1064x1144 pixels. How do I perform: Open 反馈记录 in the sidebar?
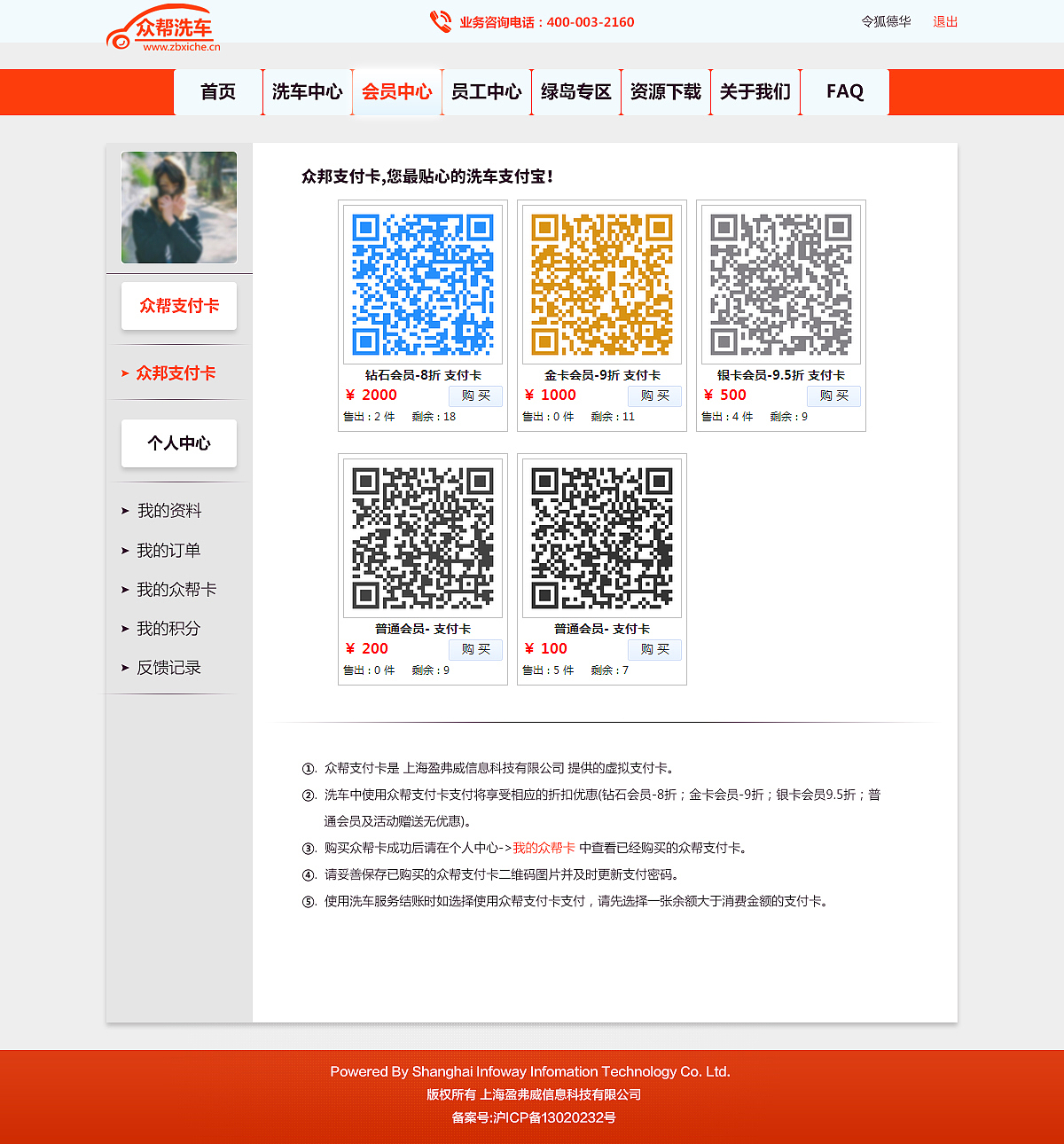coord(168,668)
